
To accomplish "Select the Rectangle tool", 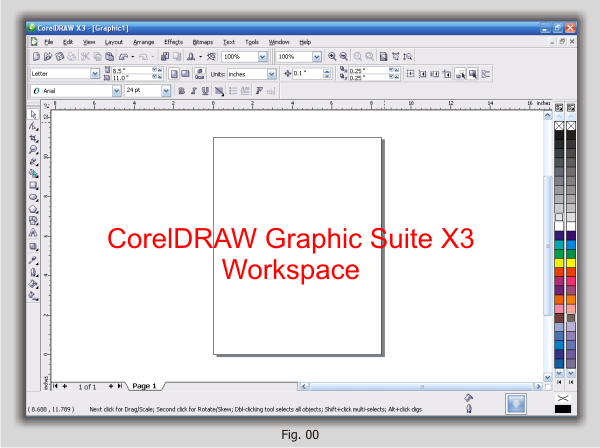I will point(33,186).
